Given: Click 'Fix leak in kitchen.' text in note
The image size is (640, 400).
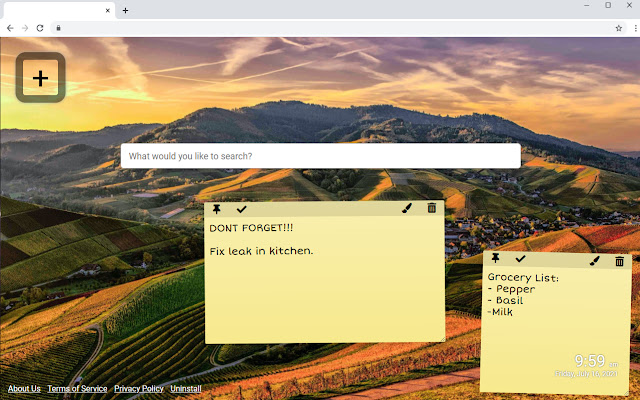Looking at the screenshot, I should (x=261, y=251).
